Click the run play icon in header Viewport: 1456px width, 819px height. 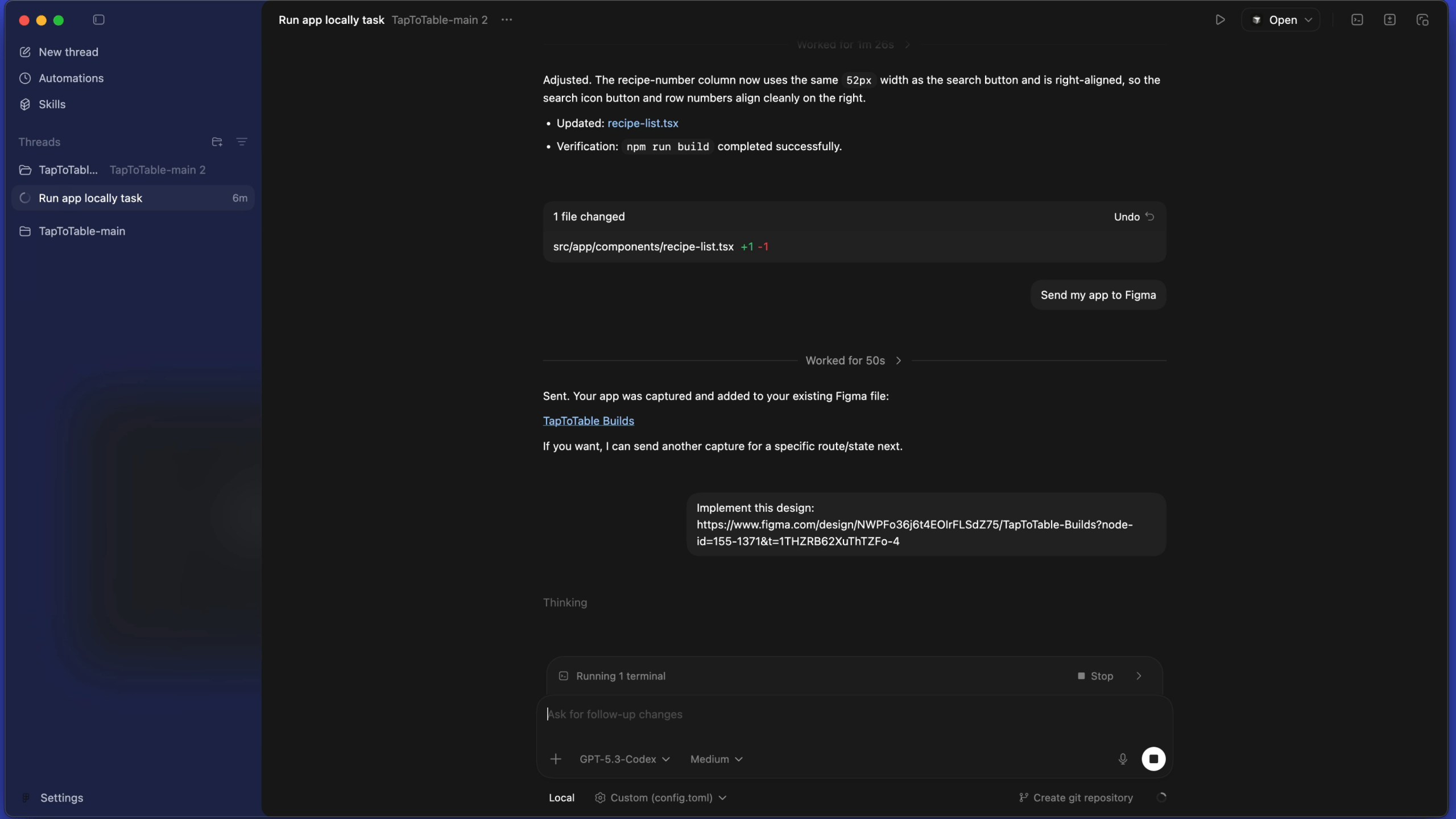click(1220, 20)
